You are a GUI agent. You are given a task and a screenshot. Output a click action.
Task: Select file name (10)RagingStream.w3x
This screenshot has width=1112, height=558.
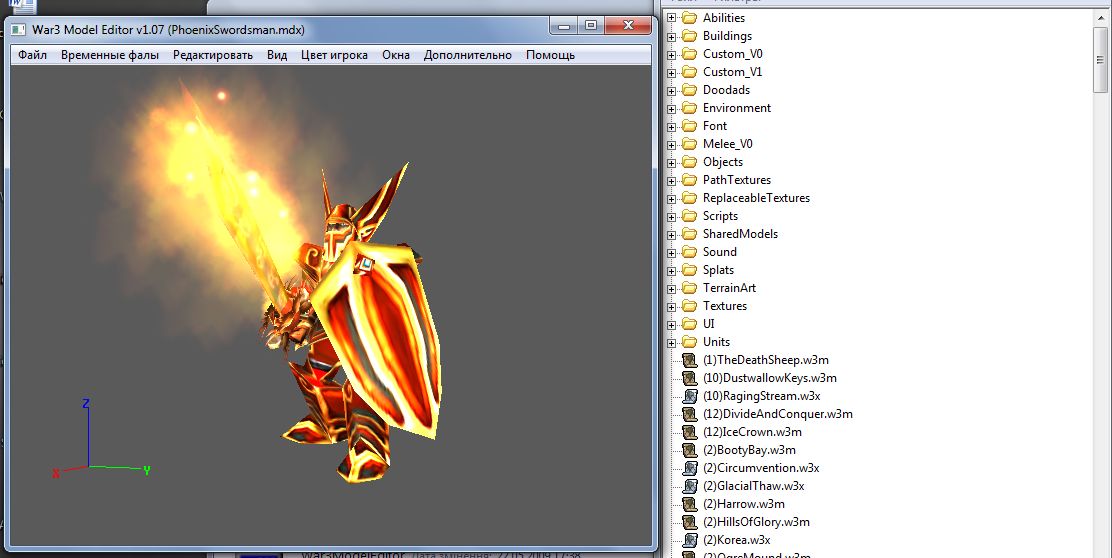(761, 396)
